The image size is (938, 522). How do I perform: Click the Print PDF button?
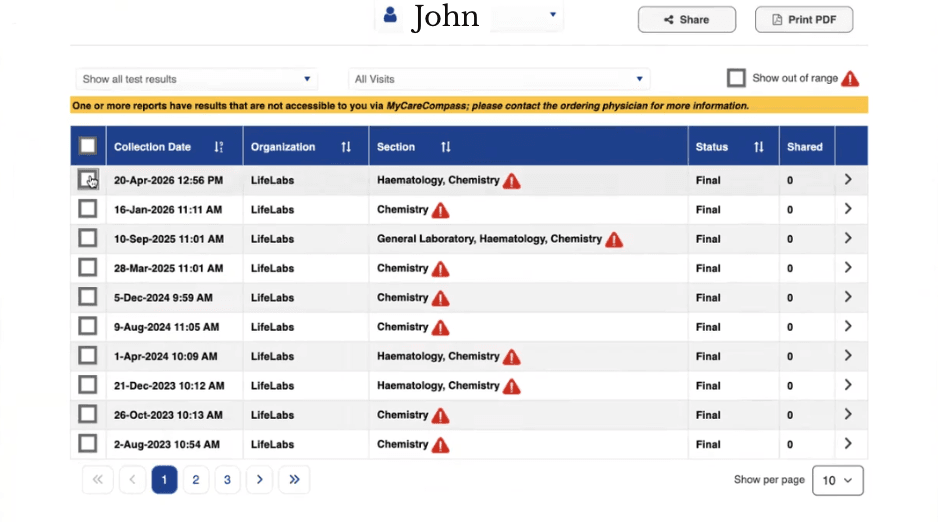tap(804, 20)
